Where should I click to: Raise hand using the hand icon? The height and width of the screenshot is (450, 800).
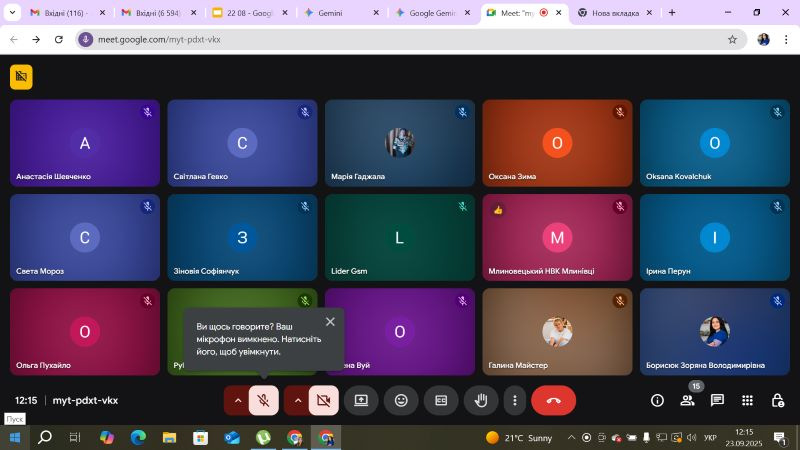coord(481,400)
